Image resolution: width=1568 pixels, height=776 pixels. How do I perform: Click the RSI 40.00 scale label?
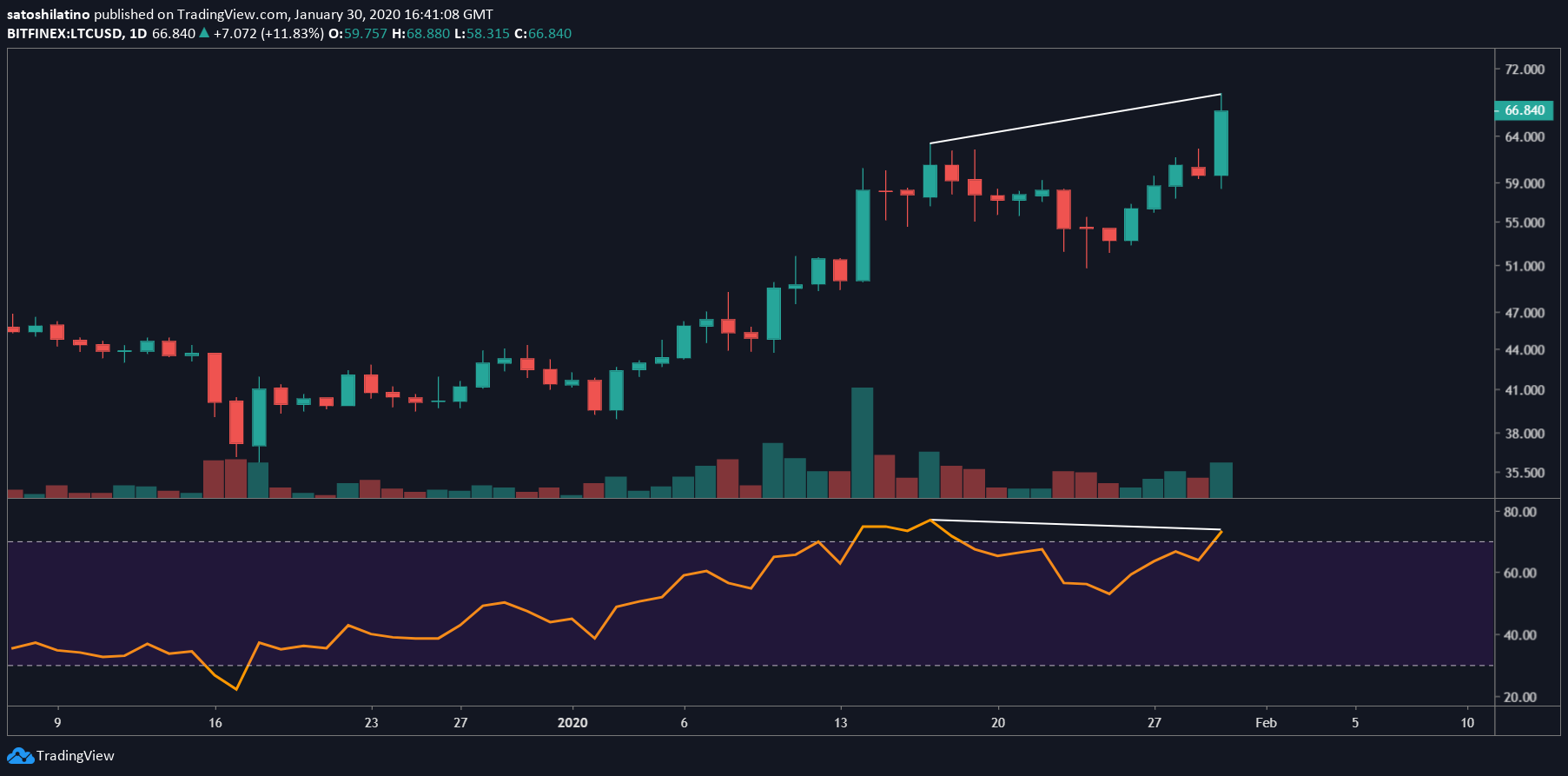(1520, 635)
